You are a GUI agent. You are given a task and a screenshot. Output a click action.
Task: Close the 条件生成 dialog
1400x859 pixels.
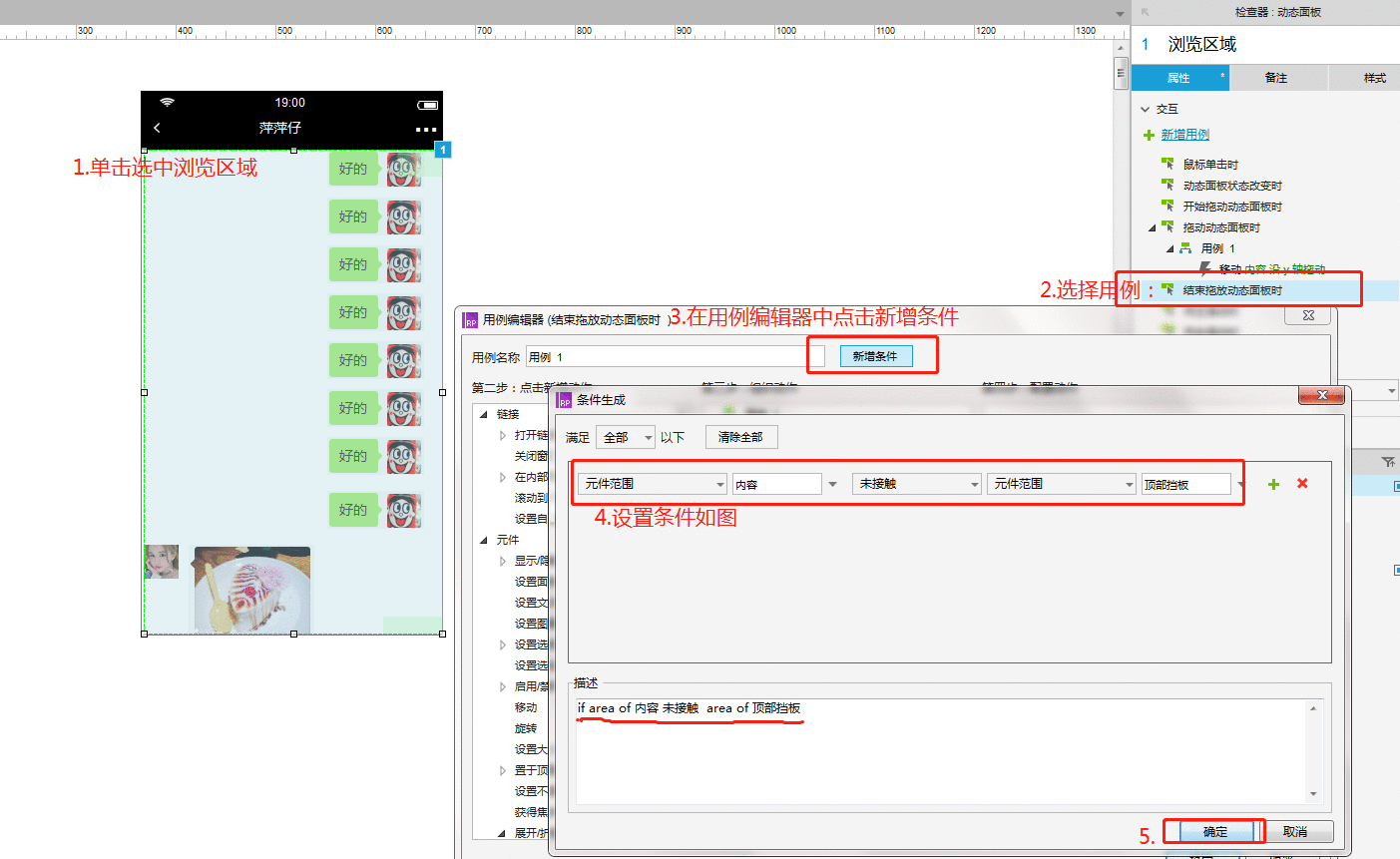1322,396
